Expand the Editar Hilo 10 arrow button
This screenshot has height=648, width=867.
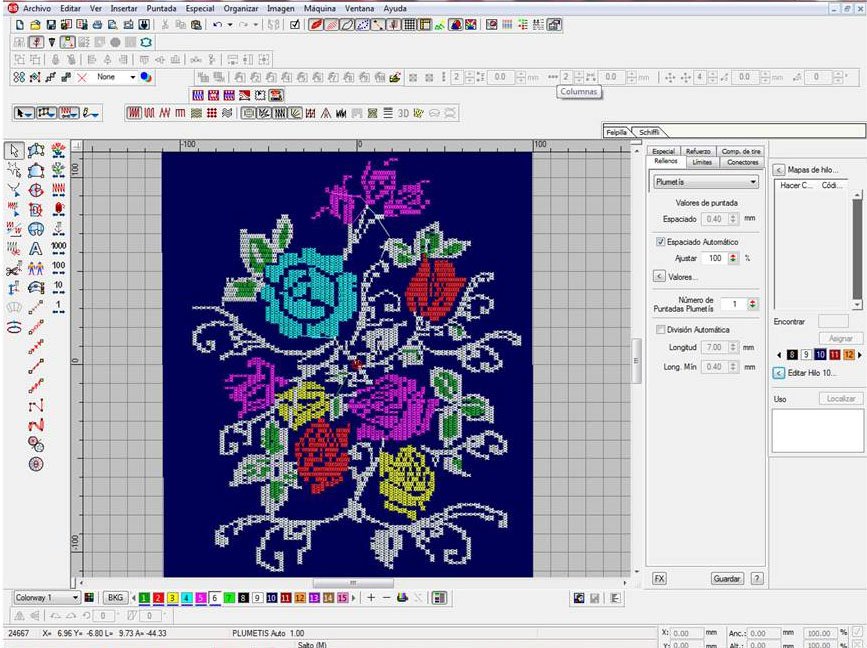[x=779, y=373]
